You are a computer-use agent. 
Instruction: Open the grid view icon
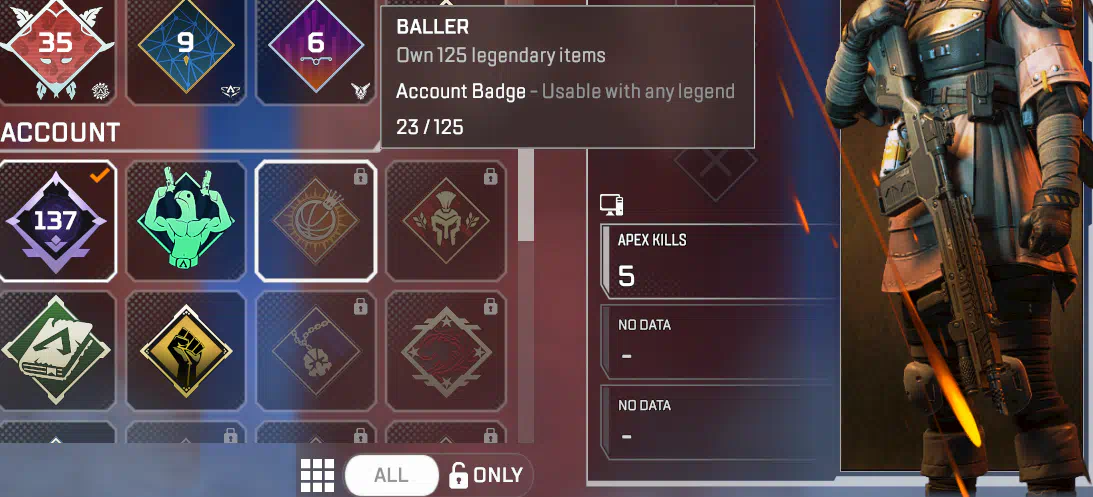318,475
